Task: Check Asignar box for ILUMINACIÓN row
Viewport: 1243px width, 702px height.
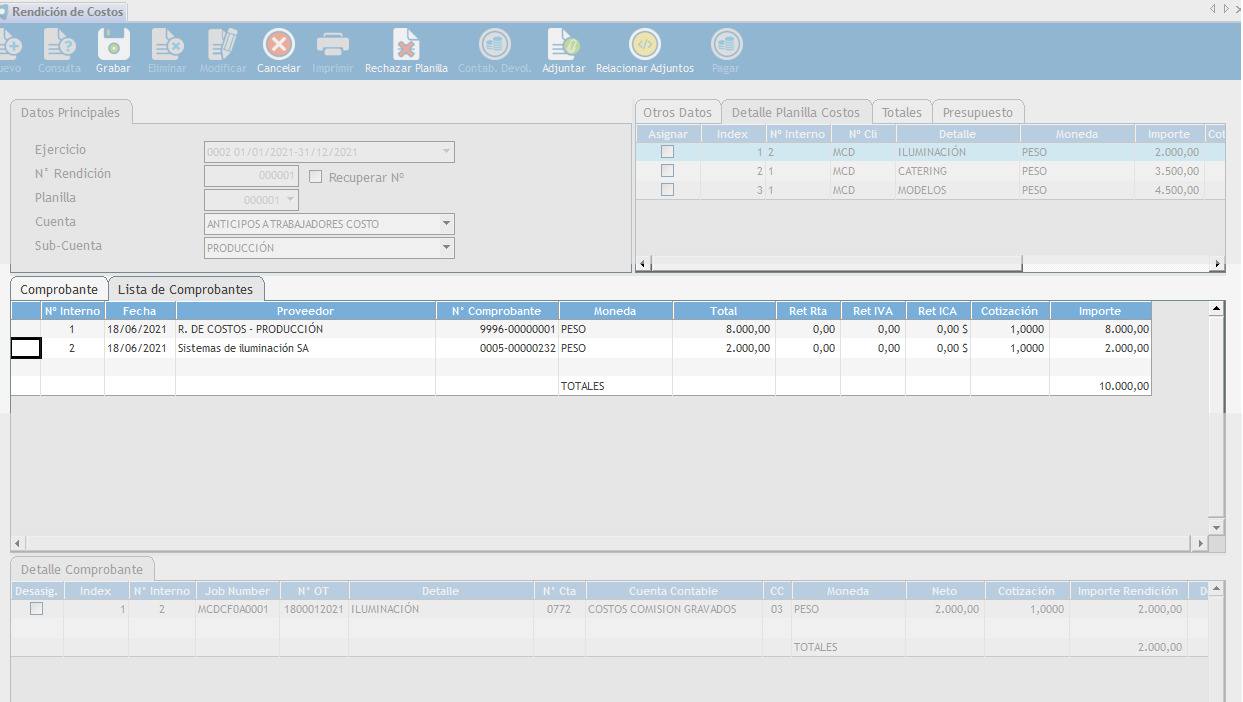Action: coord(667,152)
